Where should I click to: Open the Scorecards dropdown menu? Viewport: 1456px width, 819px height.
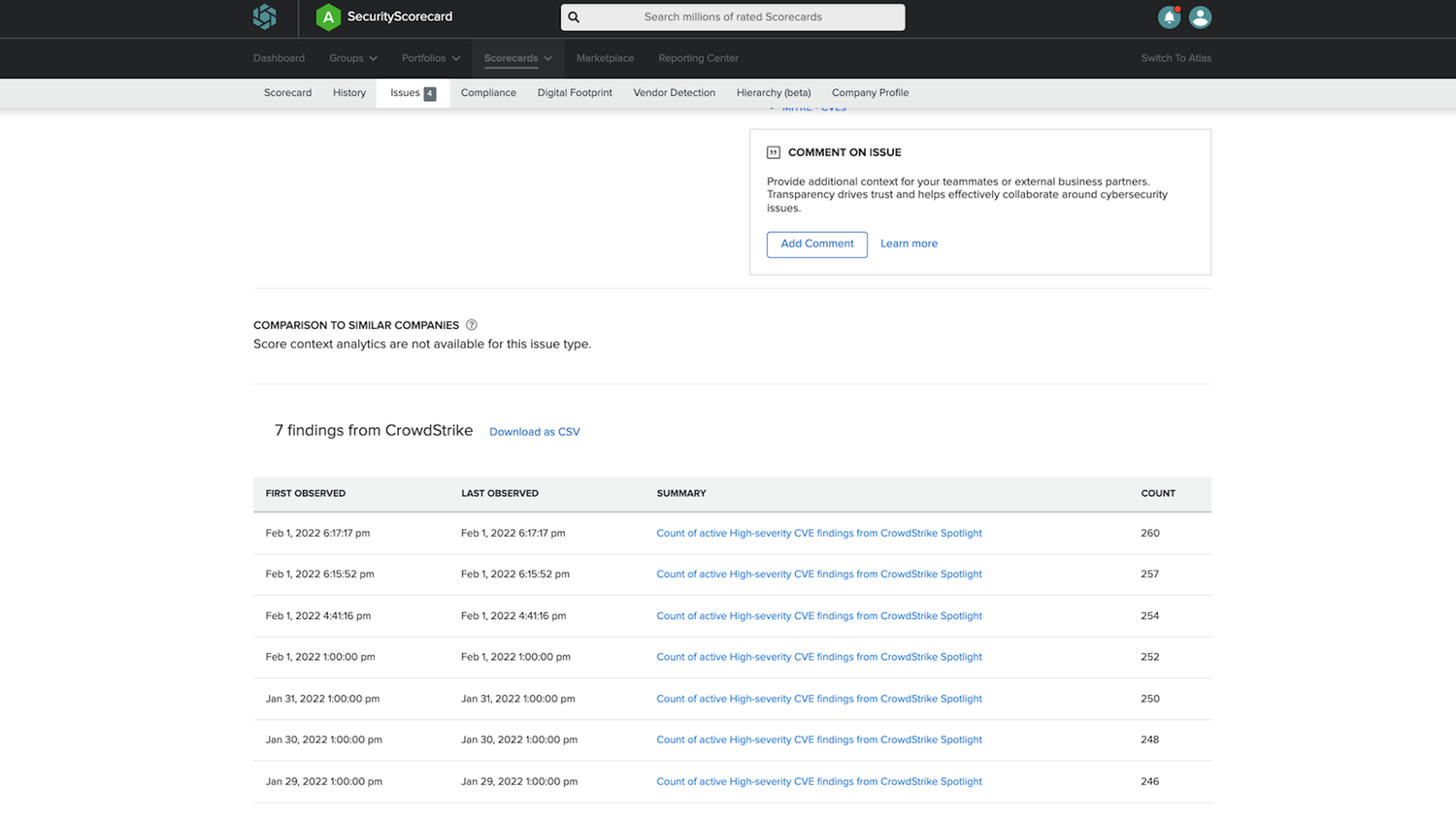coord(517,58)
